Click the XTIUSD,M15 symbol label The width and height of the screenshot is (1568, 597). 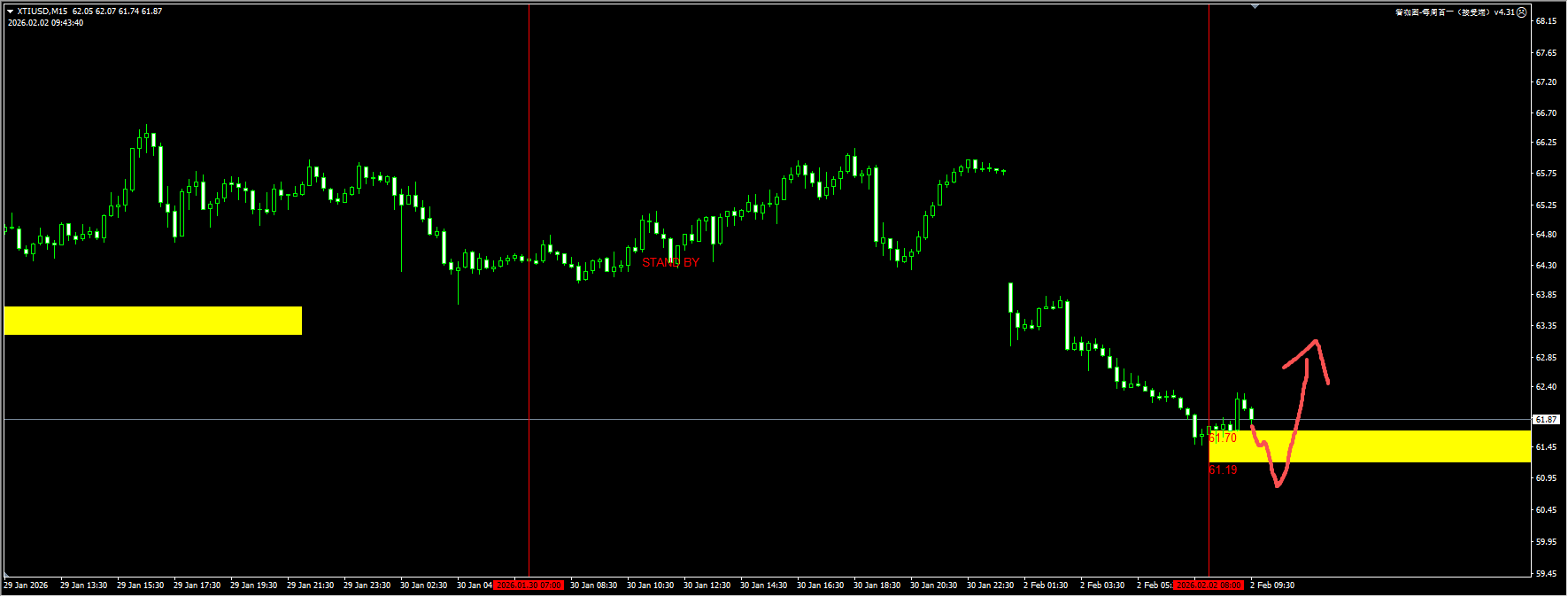point(42,12)
